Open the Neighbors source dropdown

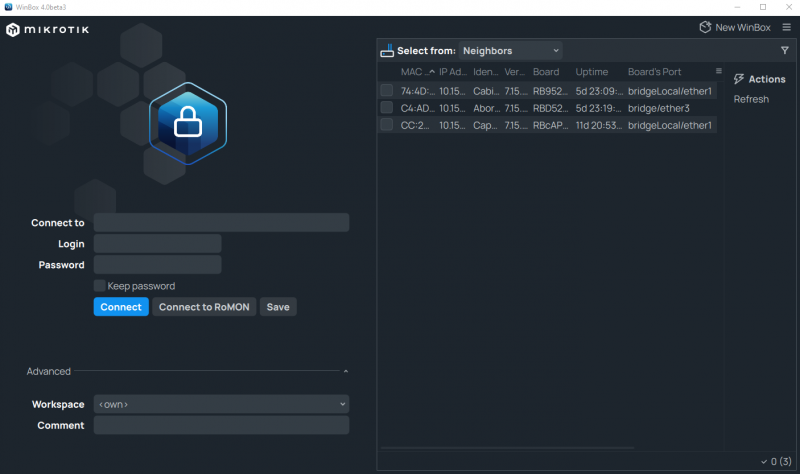click(510, 50)
